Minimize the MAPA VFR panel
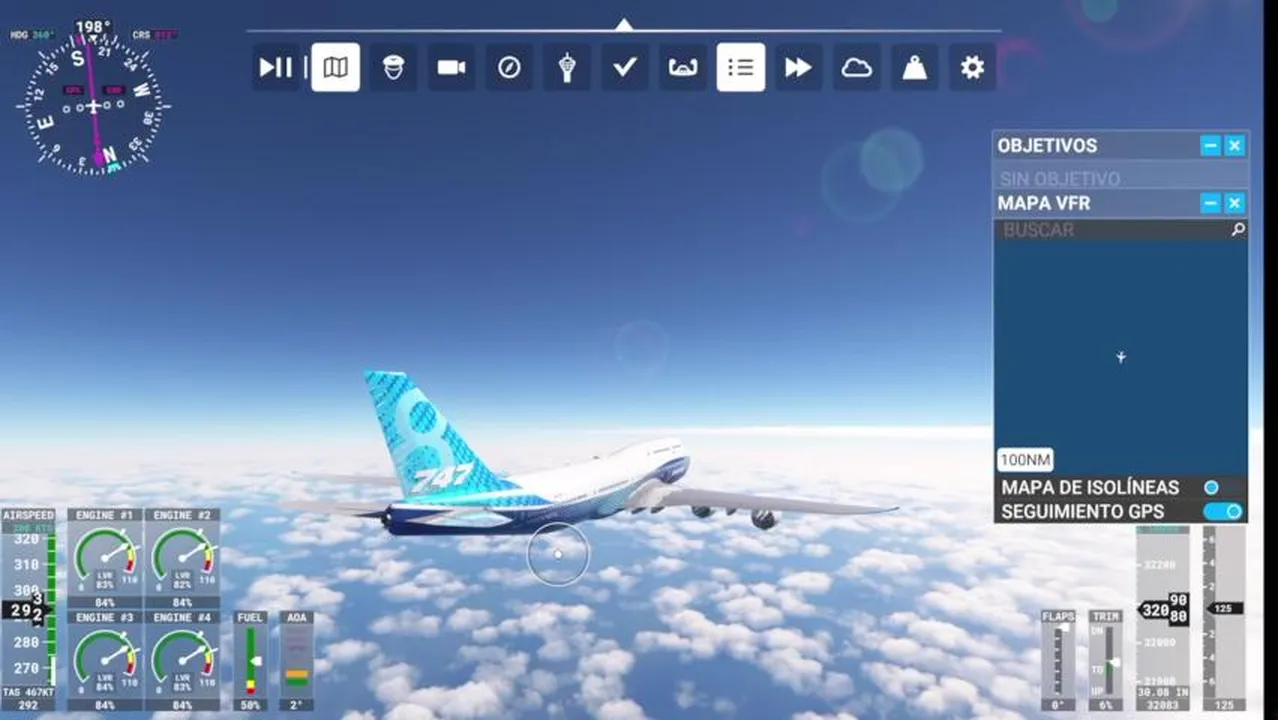1278x720 pixels. 1211,203
